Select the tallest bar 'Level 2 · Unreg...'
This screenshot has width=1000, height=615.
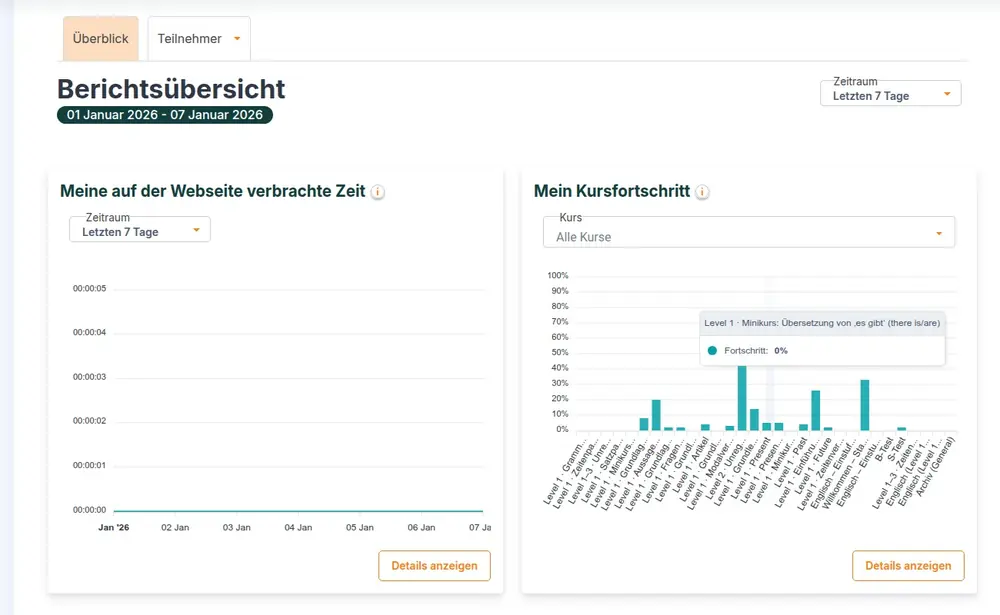click(742, 397)
